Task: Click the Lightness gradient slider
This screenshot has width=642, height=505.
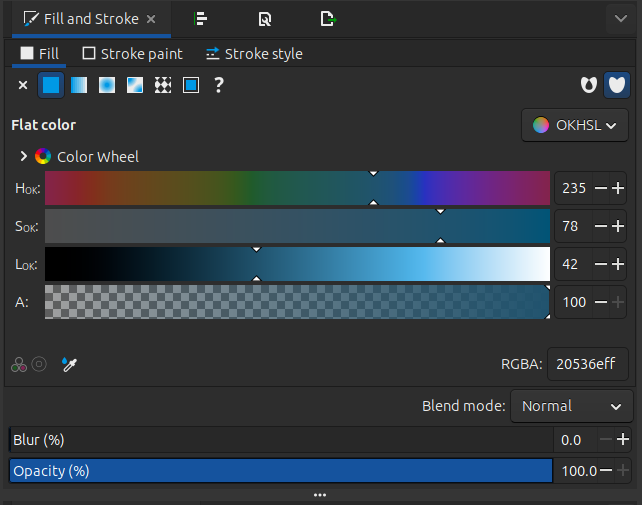Action: (297, 264)
